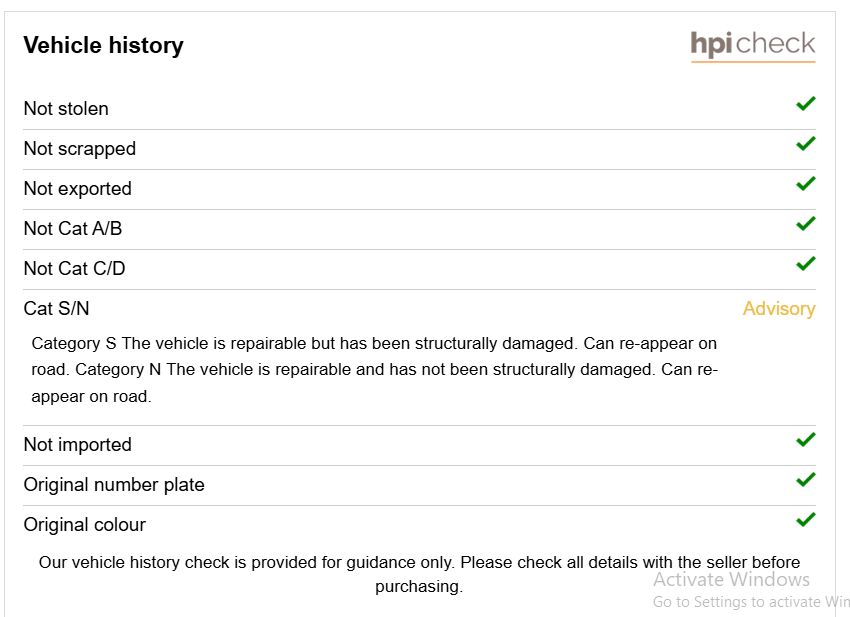The height and width of the screenshot is (617, 850).
Task: Expand the Cat S/N row
Action: pyautogui.click(x=419, y=308)
